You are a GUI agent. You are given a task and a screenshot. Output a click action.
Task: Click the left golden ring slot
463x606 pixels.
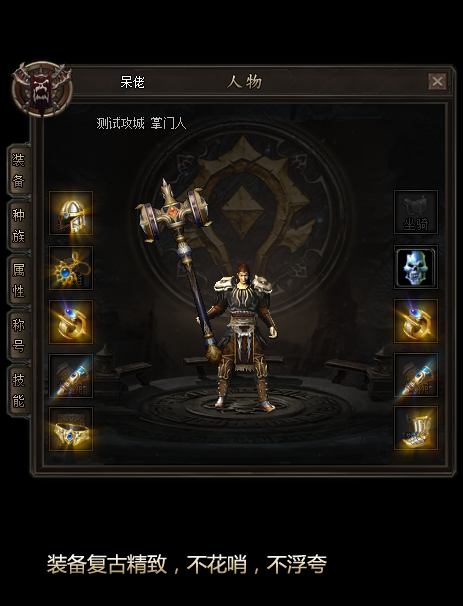coord(71,322)
